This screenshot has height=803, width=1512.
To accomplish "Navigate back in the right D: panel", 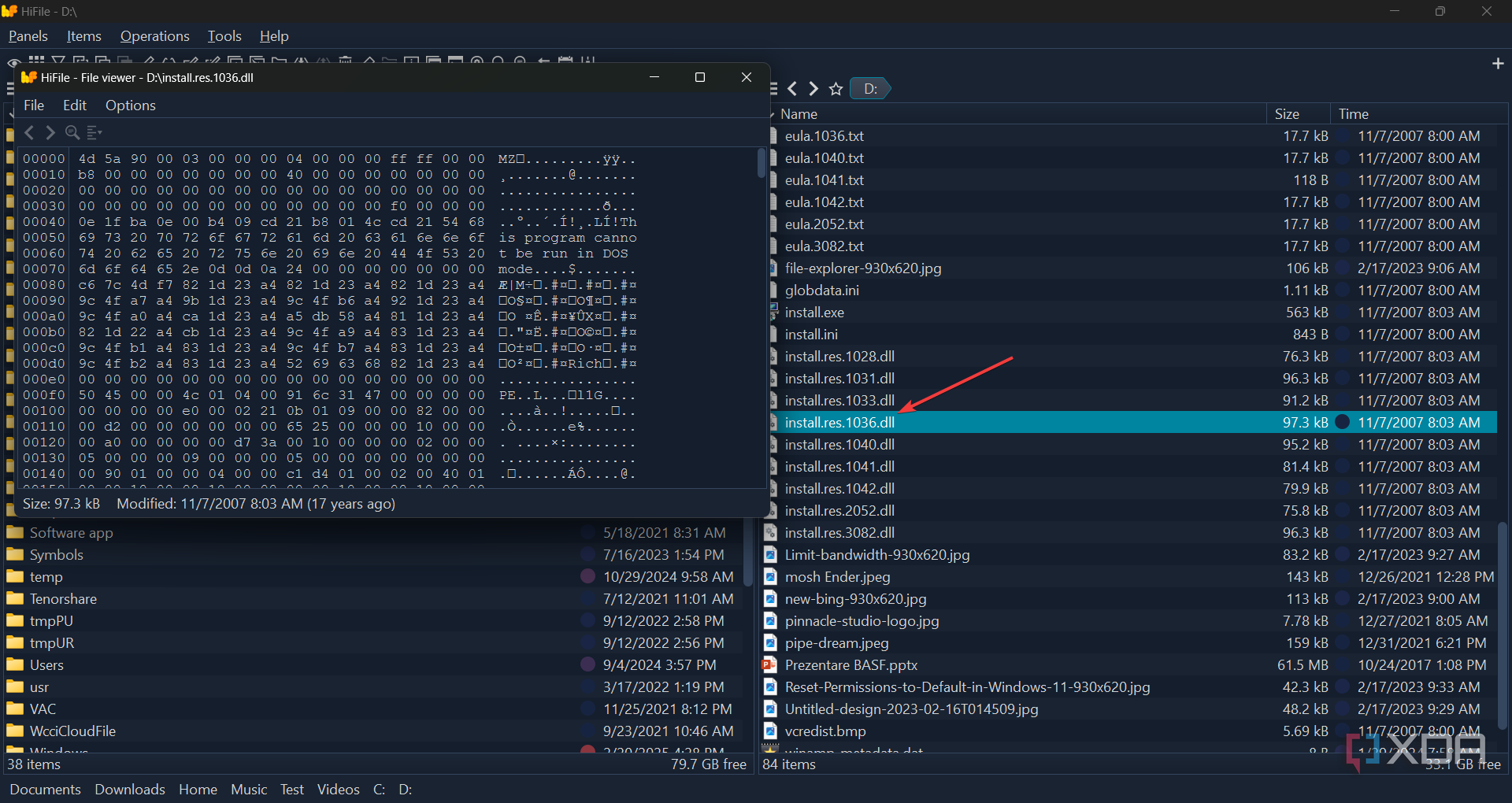I will [792, 89].
